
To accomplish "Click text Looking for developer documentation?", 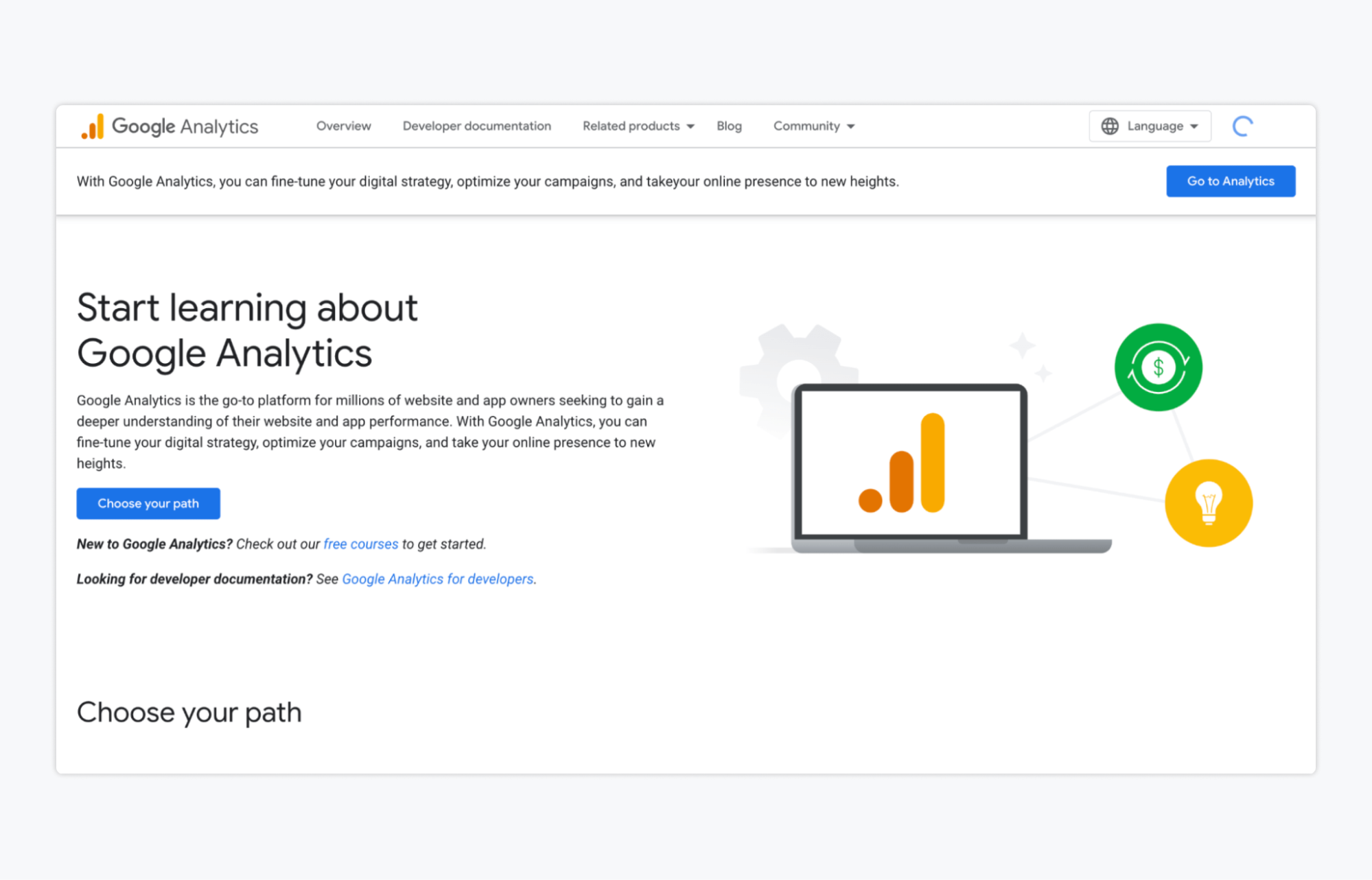I will pos(194,579).
